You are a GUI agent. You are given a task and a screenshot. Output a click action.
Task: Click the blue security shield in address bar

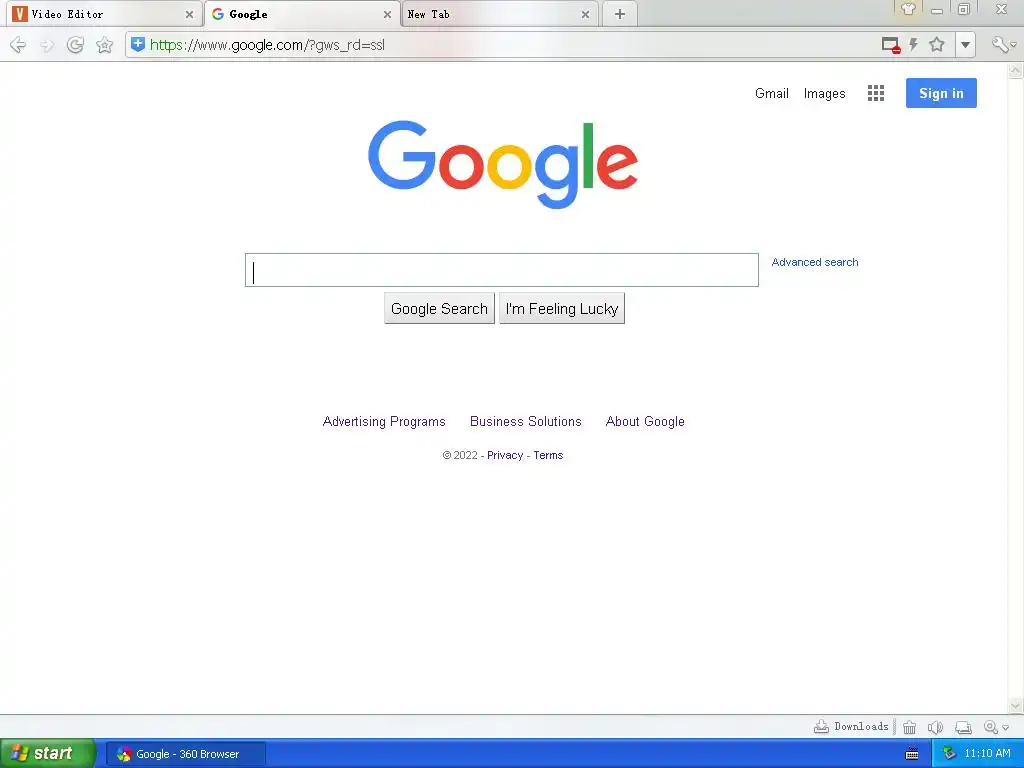coord(138,44)
